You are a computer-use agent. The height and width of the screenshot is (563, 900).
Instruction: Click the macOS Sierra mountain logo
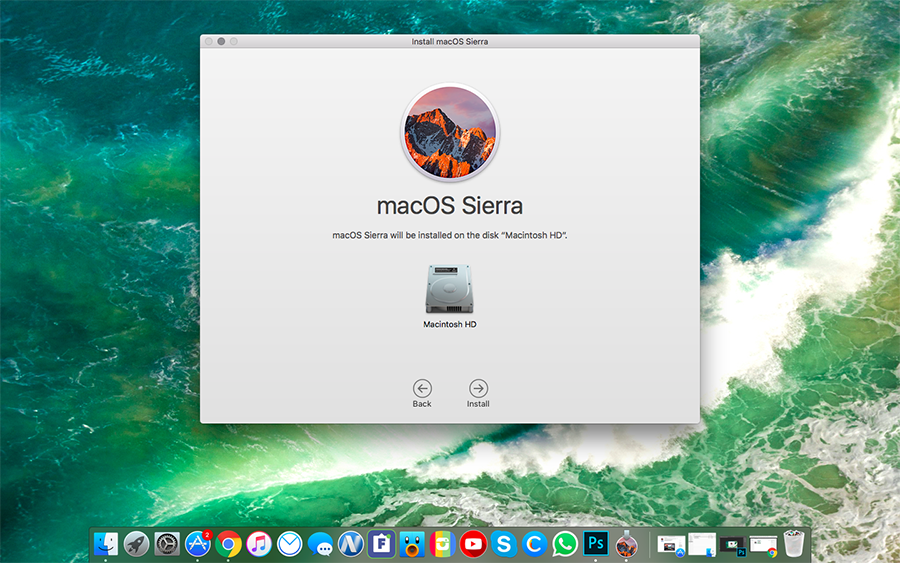pyautogui.click(x=450, y=132)
